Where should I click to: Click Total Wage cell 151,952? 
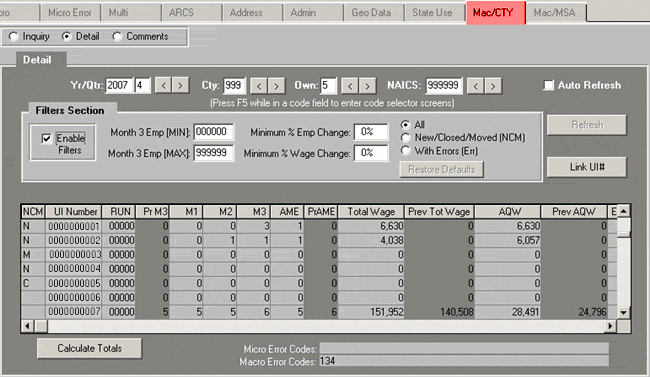[371, 311]
